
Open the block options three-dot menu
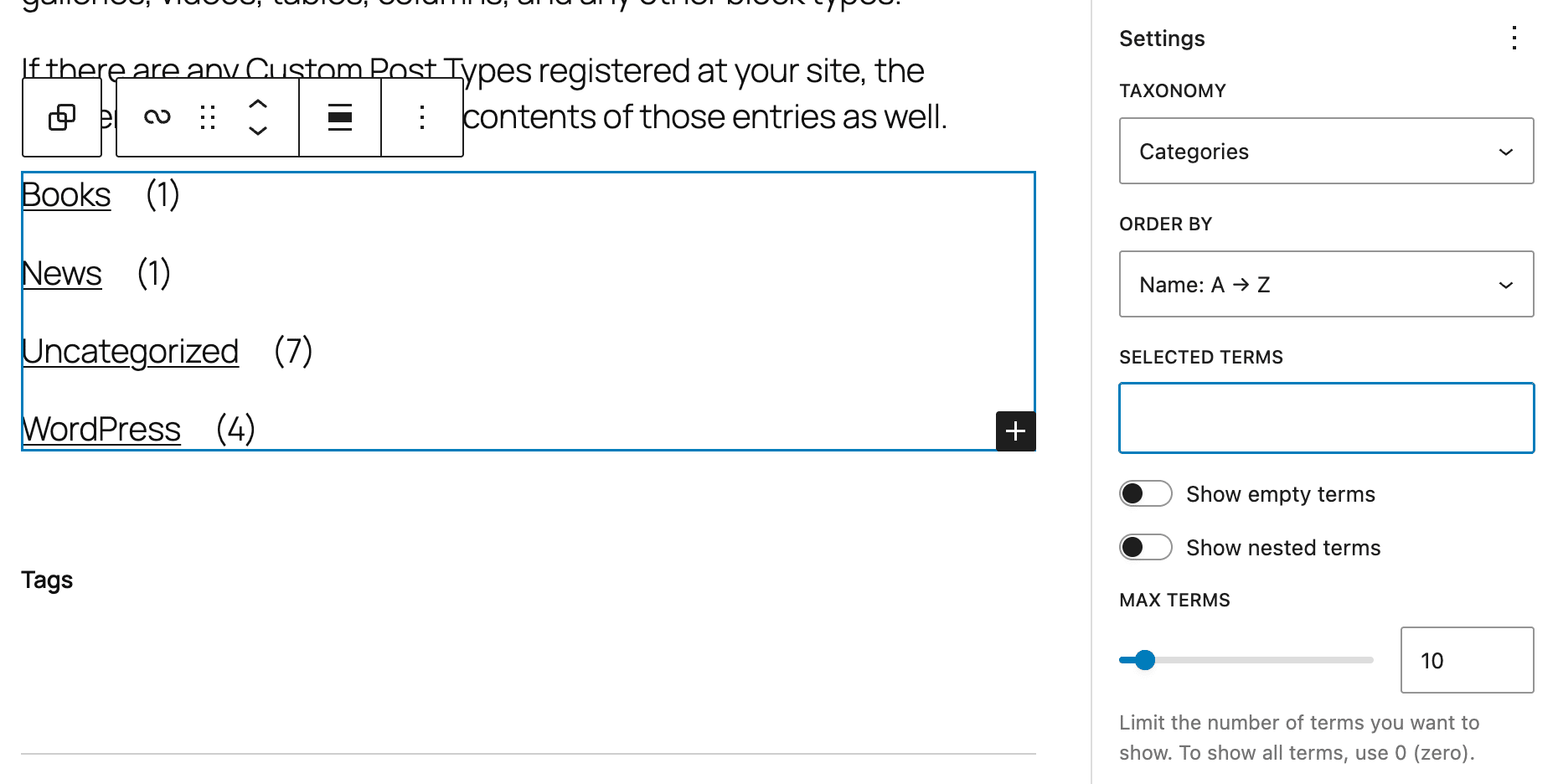coord(422,117)
